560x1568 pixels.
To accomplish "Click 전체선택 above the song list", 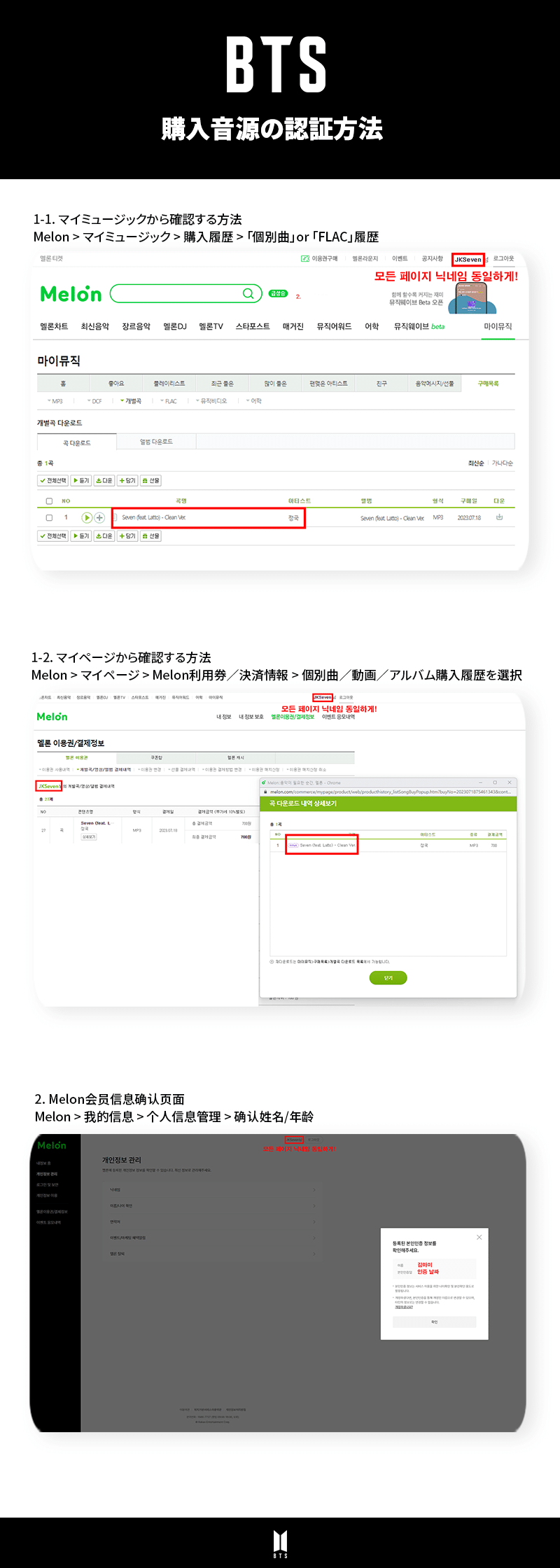I will [x=53, y=481].
